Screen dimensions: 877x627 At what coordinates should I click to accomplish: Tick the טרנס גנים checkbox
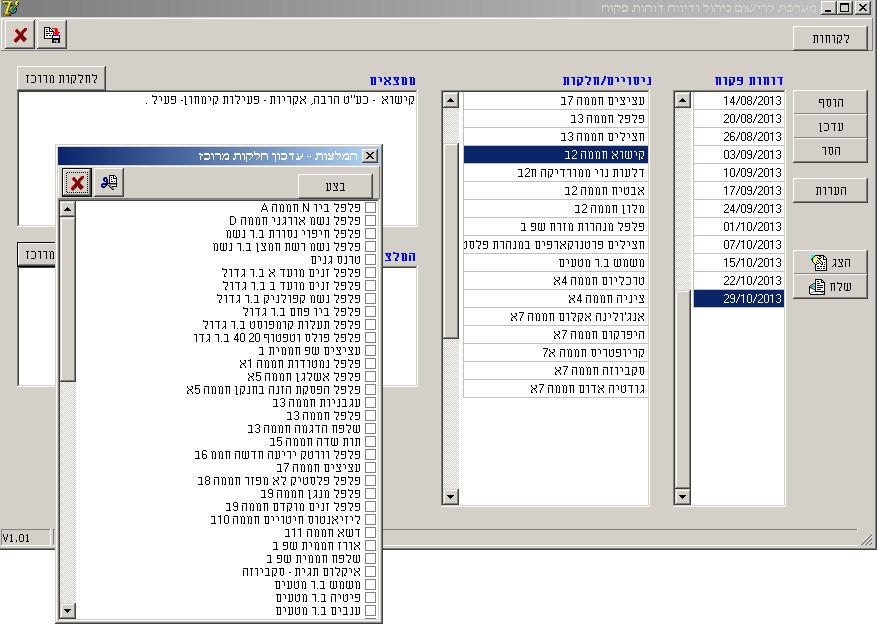(370, 260)
